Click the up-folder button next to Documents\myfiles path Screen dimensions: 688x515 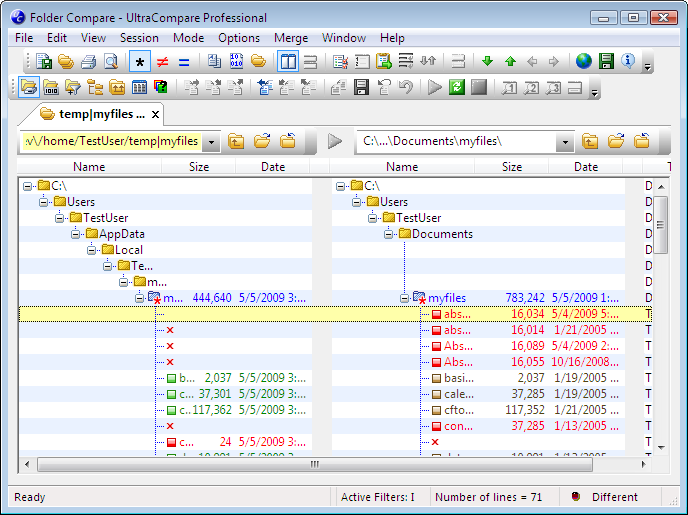click(590, 141)
